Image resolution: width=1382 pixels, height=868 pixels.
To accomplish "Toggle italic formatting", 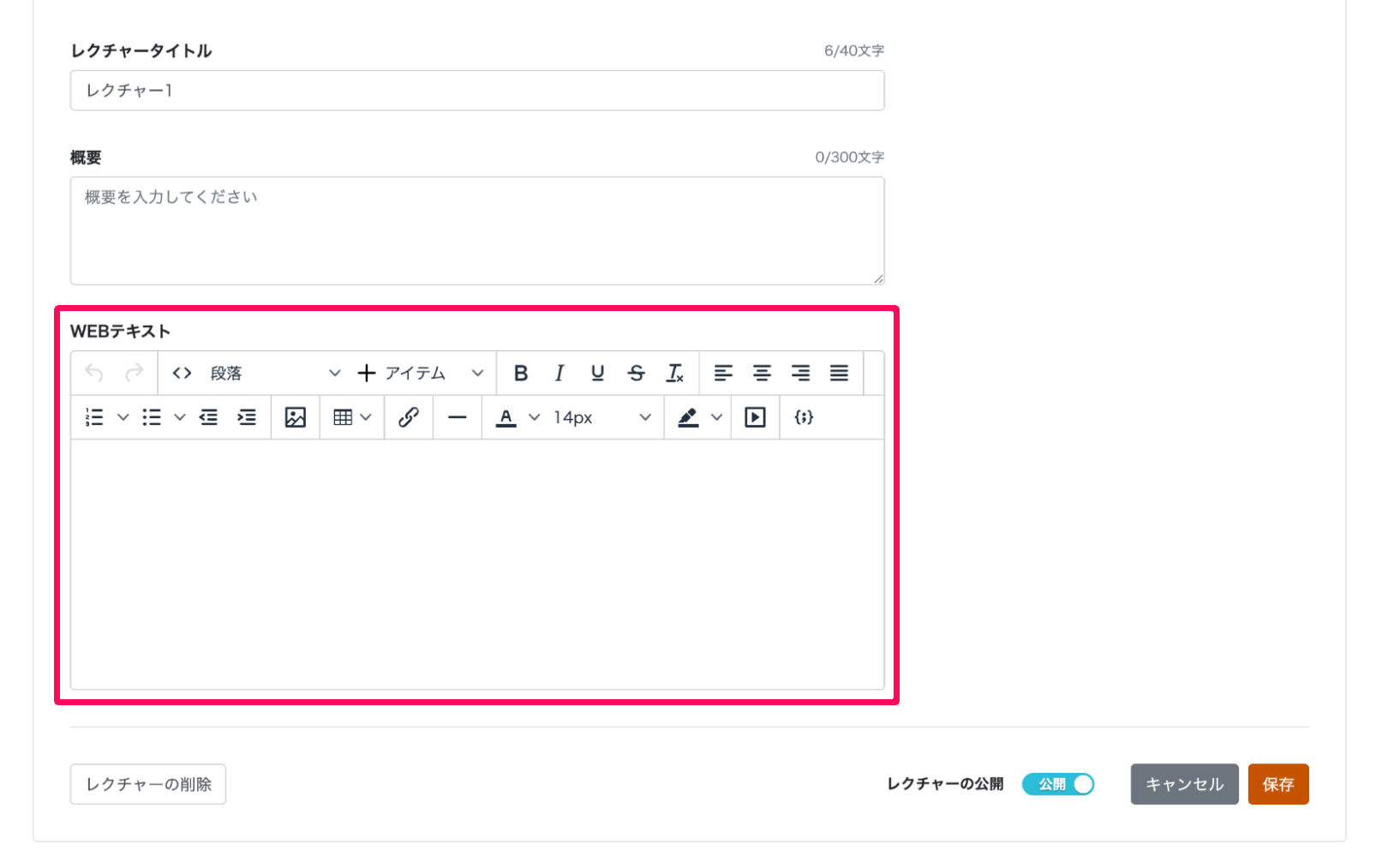I will (559, 373).
